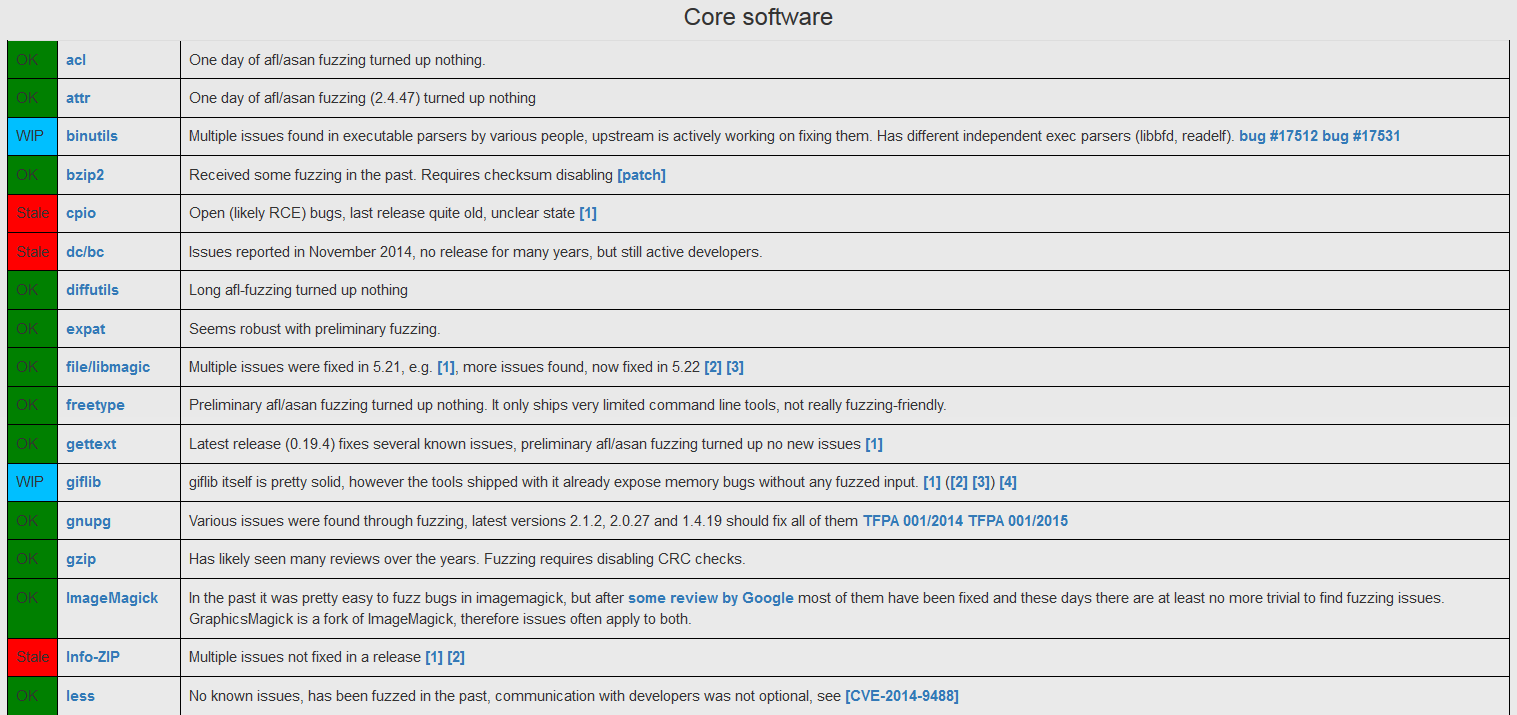Click the freetype description about command line tools
The width and height of the screenshot is (1517, 715).
pyautogui.click(x=567, y=405)
